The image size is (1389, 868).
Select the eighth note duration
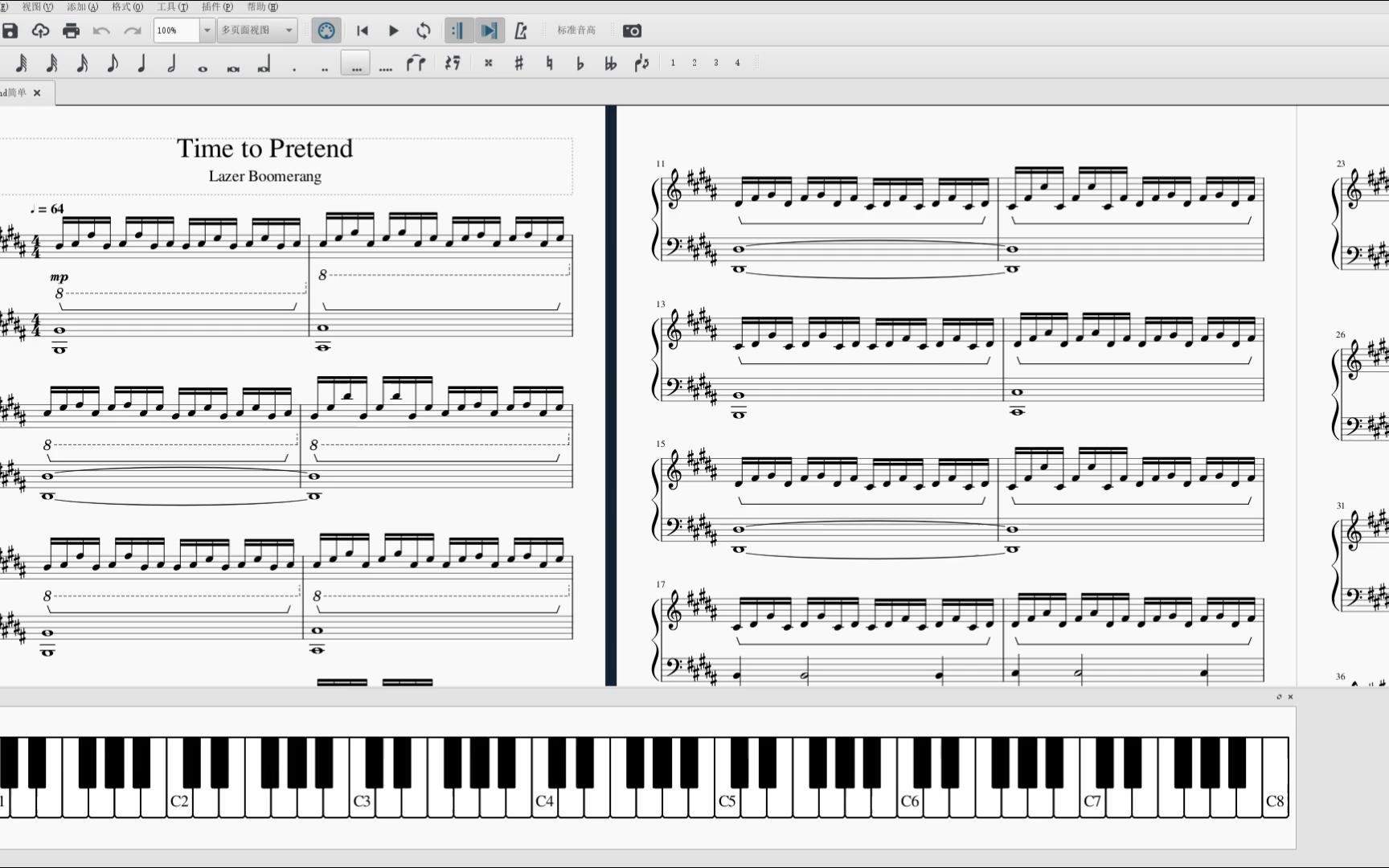point(113,63)
